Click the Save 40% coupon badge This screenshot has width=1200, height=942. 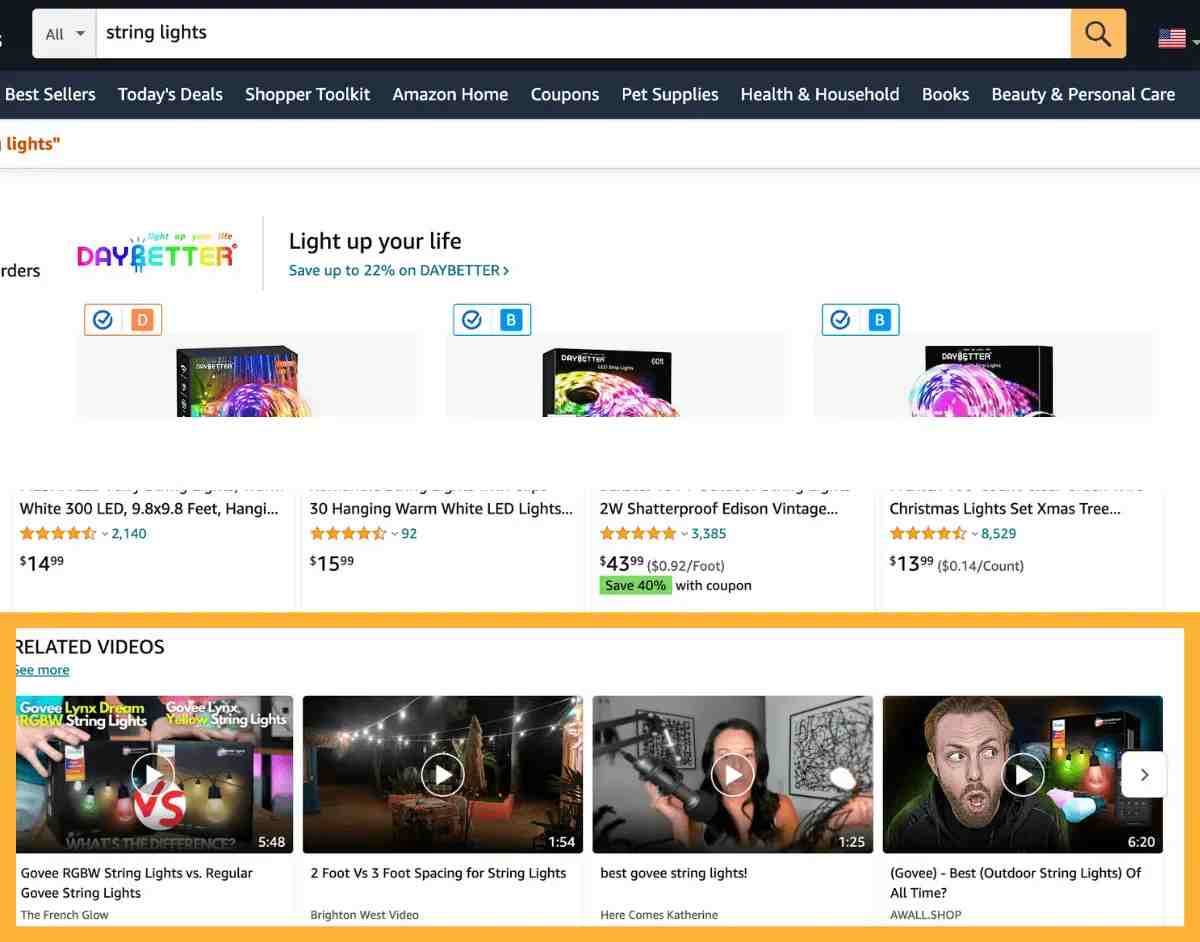point(635,586)
